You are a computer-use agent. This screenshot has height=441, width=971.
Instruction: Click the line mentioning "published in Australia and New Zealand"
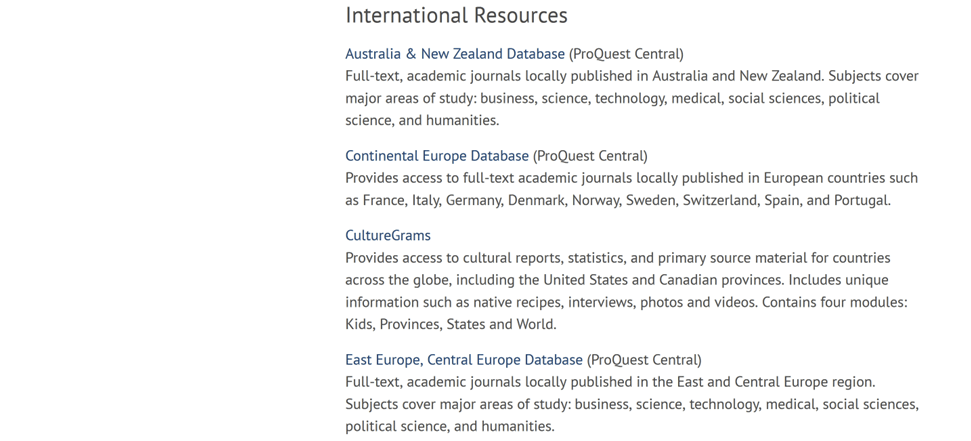pyautogui.click(x=631, y=76)
